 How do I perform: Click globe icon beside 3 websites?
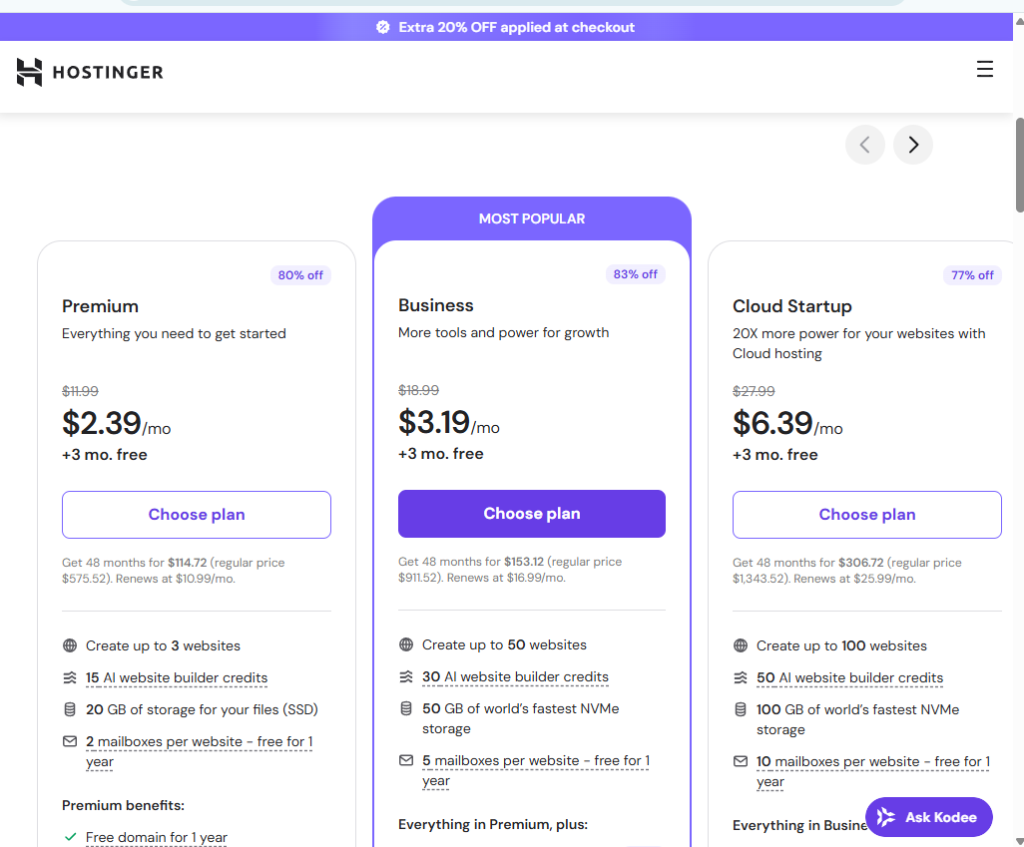[x=70, y=646]
